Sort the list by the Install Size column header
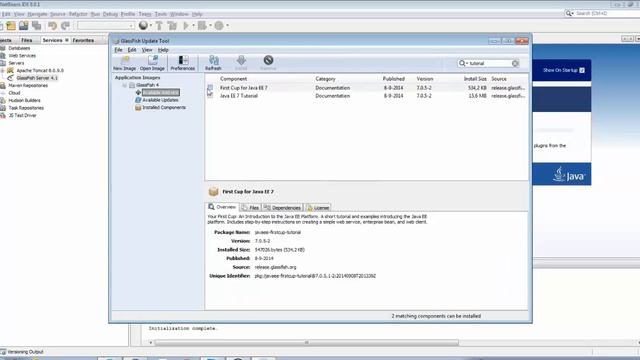This screenshot has width=640, height=360. click(475, 79)
